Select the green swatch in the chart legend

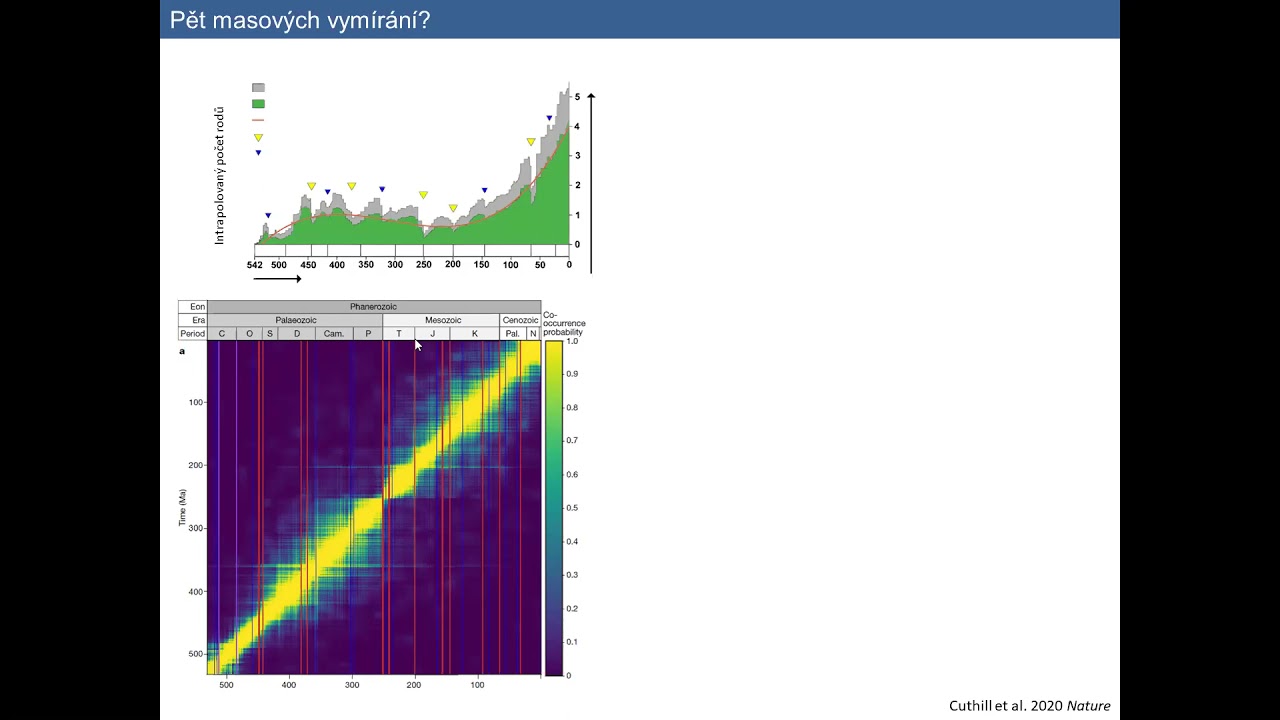pyautogui.click(x=258, y=104)
